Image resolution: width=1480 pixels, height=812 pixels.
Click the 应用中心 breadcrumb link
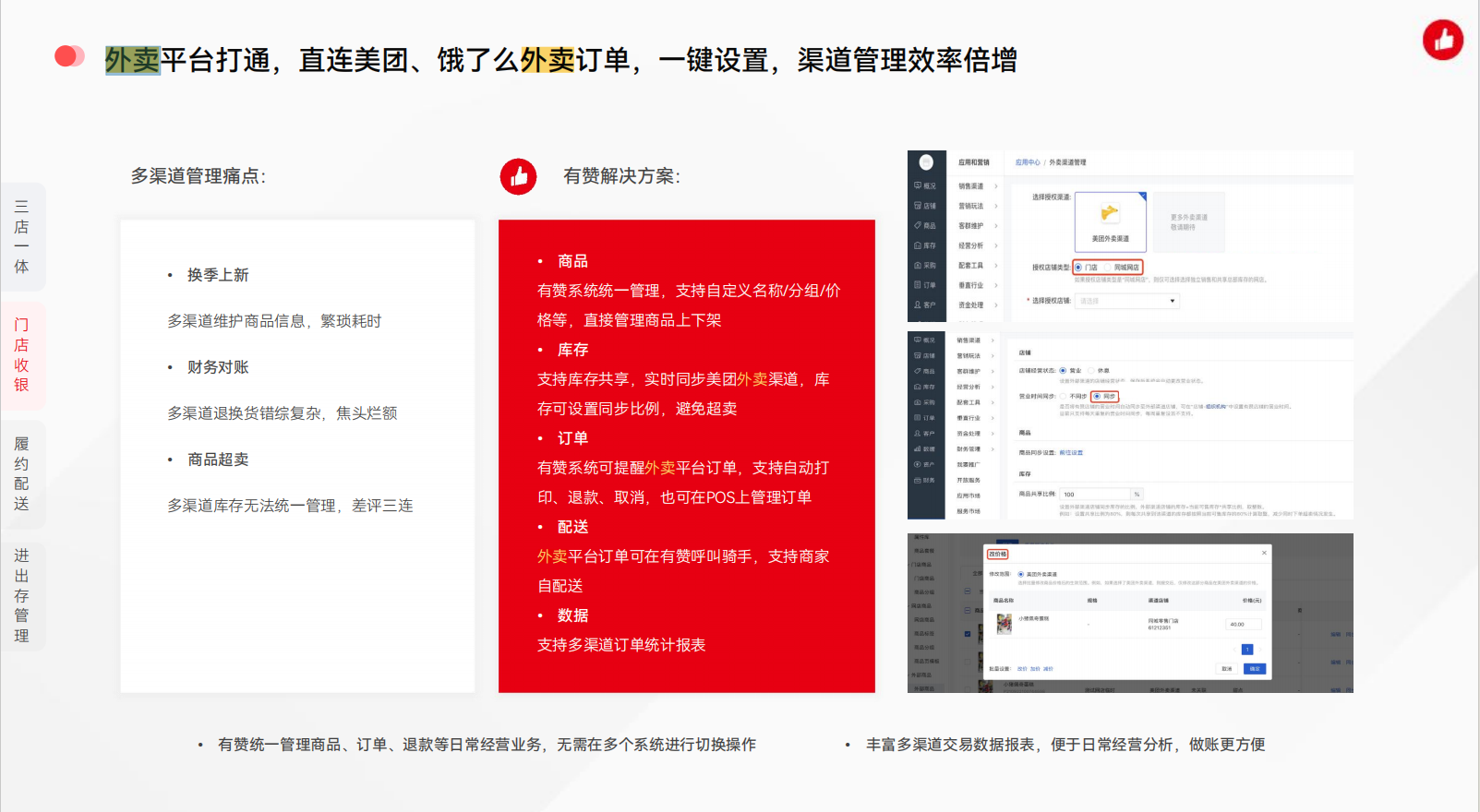1027,162
